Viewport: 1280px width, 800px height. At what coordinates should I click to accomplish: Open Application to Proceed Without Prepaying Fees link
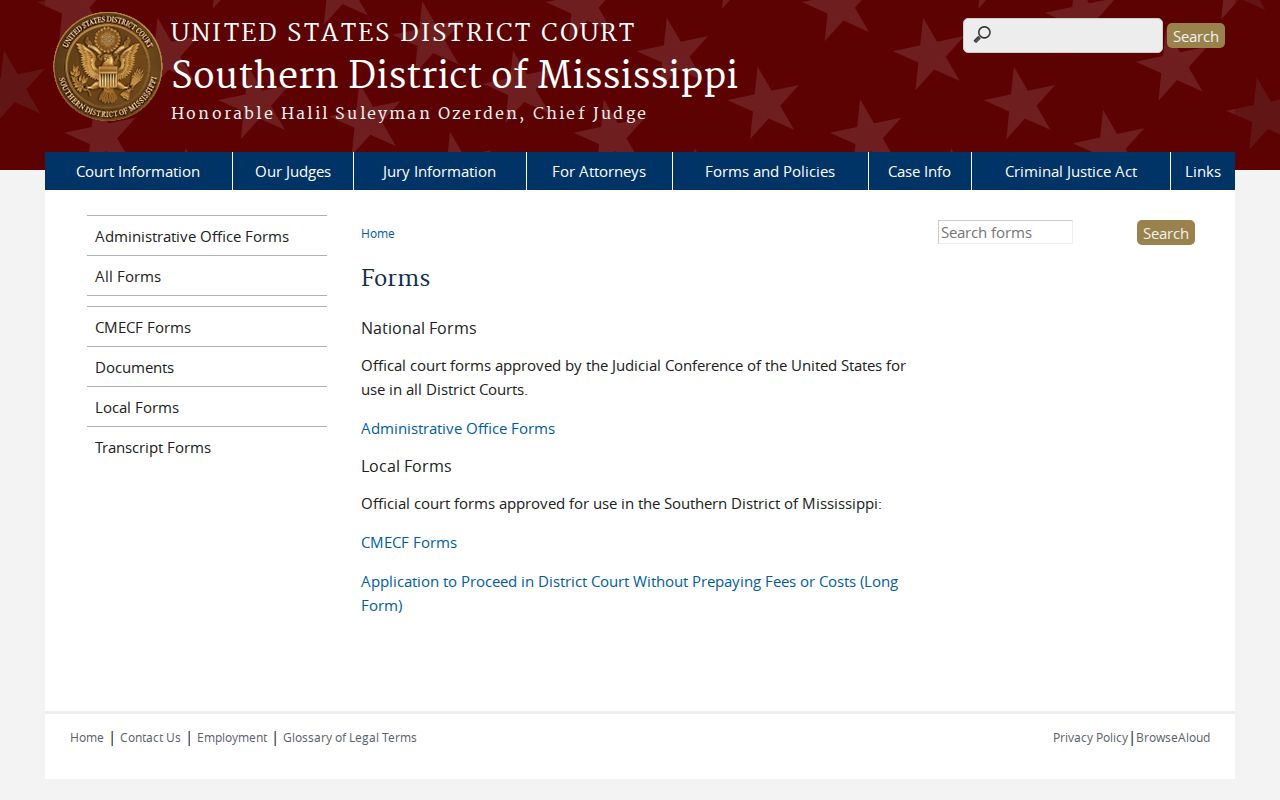(x=630, y=593)
